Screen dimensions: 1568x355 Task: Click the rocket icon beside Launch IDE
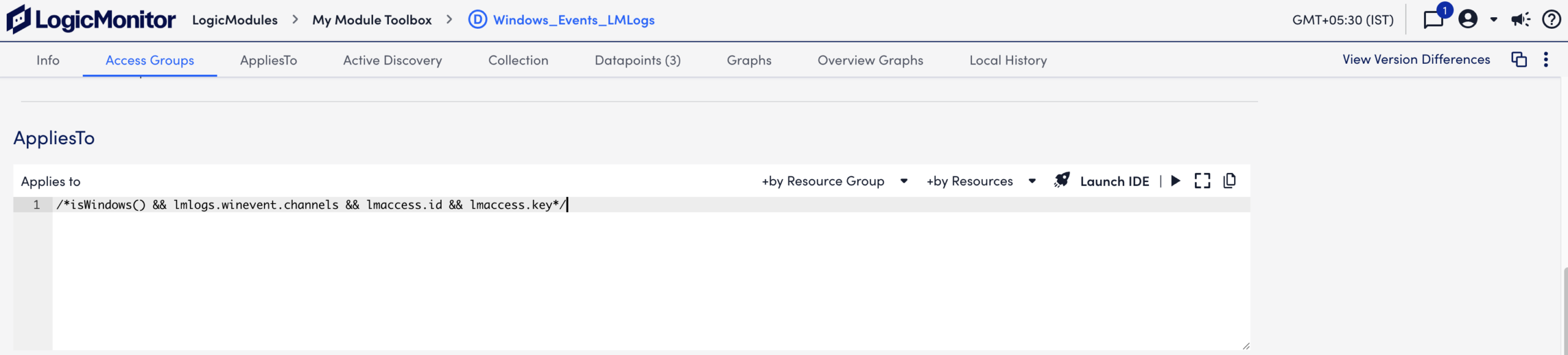coord(1061,180)
